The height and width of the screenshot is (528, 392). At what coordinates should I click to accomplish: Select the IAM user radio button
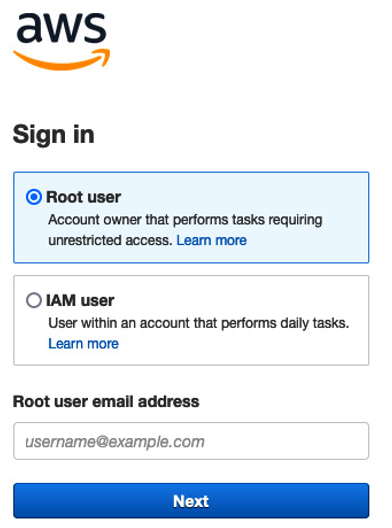tap(34, 300)
